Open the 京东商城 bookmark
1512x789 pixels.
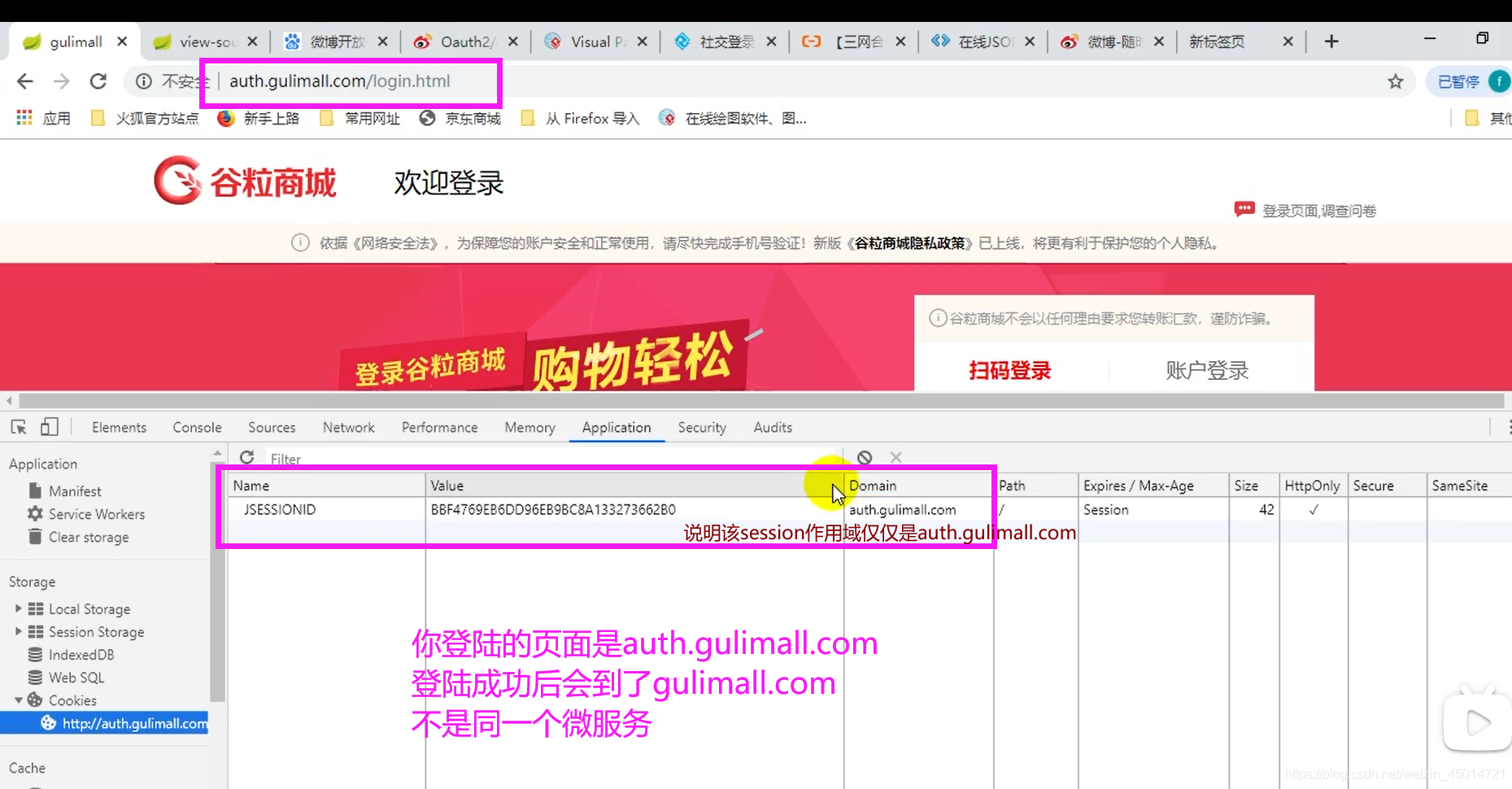tap(460, 119)
